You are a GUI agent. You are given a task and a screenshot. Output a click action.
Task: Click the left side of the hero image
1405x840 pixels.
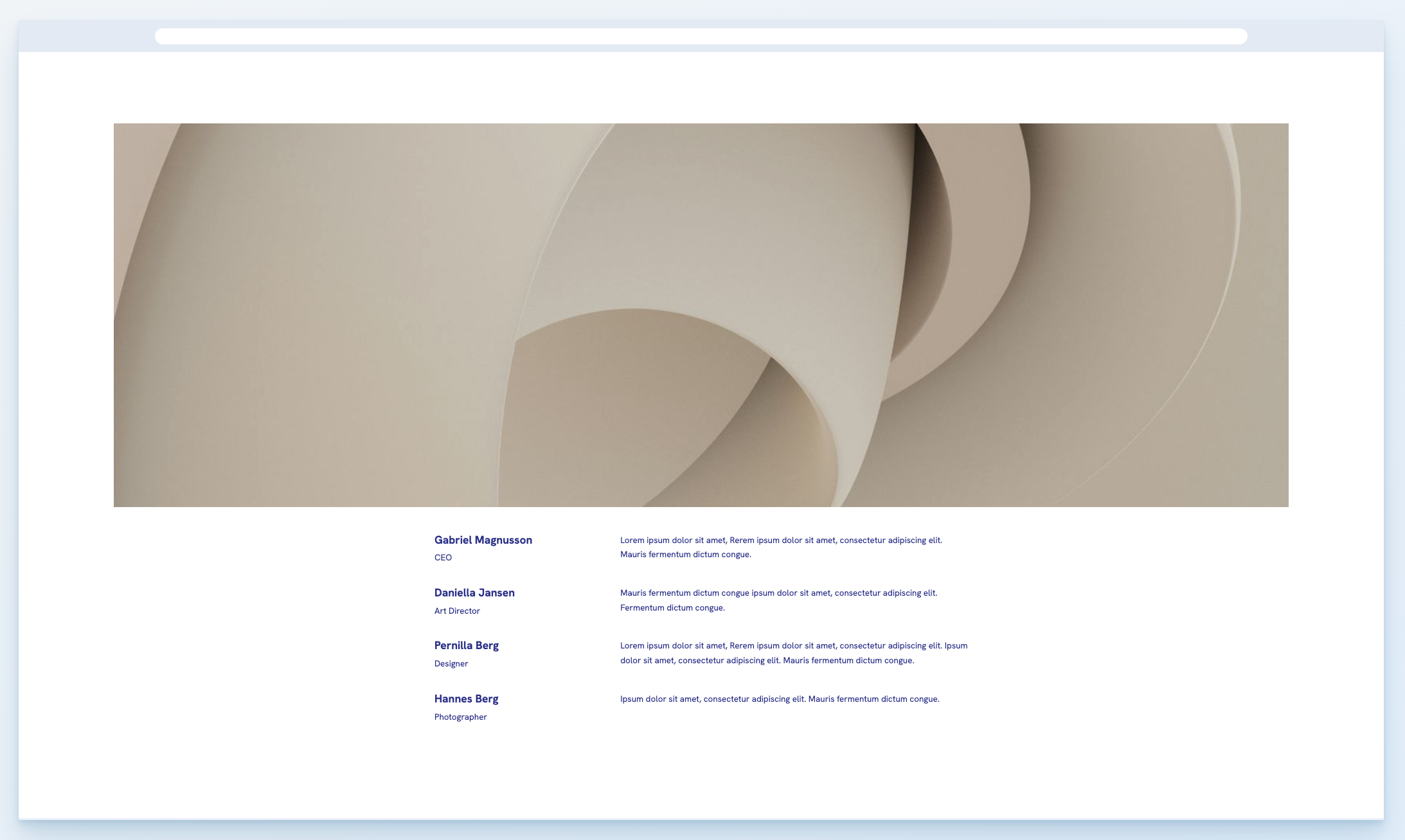(193, 315)
